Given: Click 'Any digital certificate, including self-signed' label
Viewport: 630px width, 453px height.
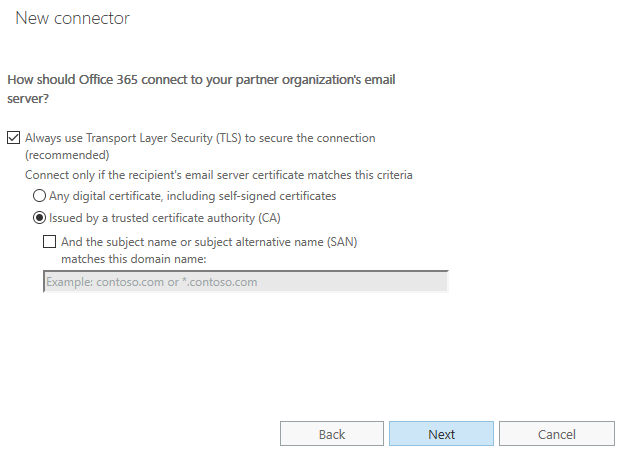Looking at the screenshot, I should (x=193, y=196).
